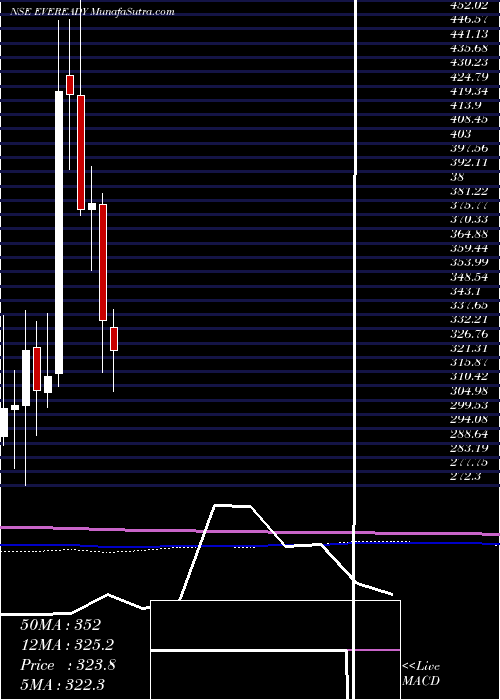
Task: Click the 408.45 price axis label
Action: [471, 120]
